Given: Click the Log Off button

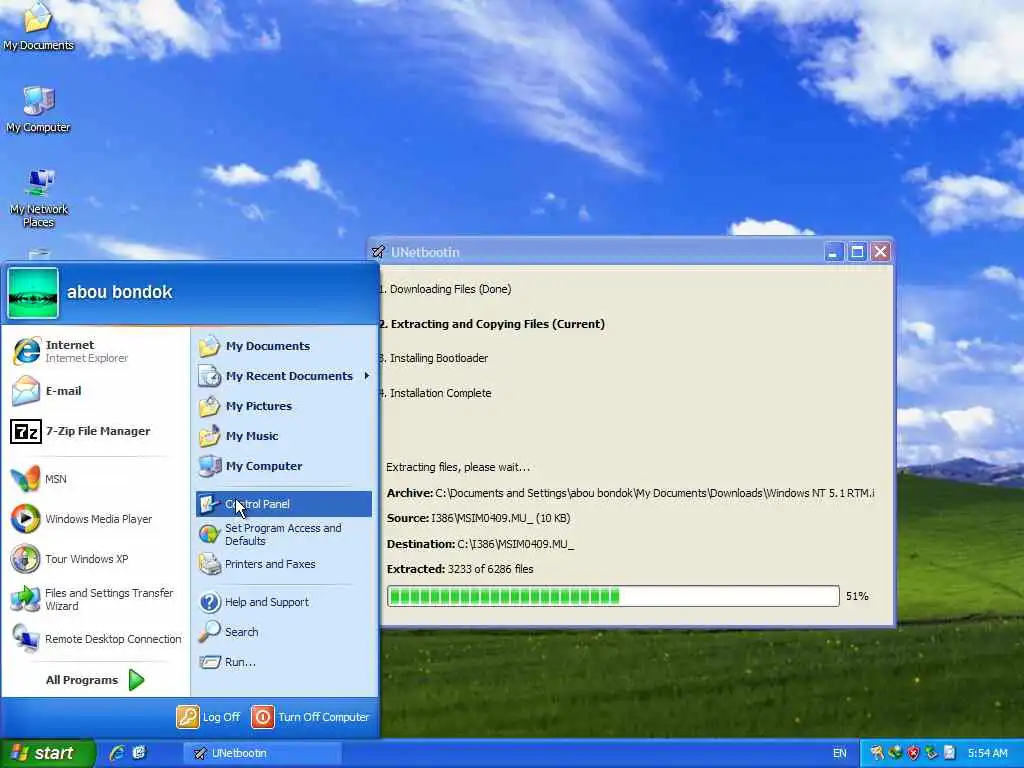Looking at the screenshot, I should (x=208, y=717).
